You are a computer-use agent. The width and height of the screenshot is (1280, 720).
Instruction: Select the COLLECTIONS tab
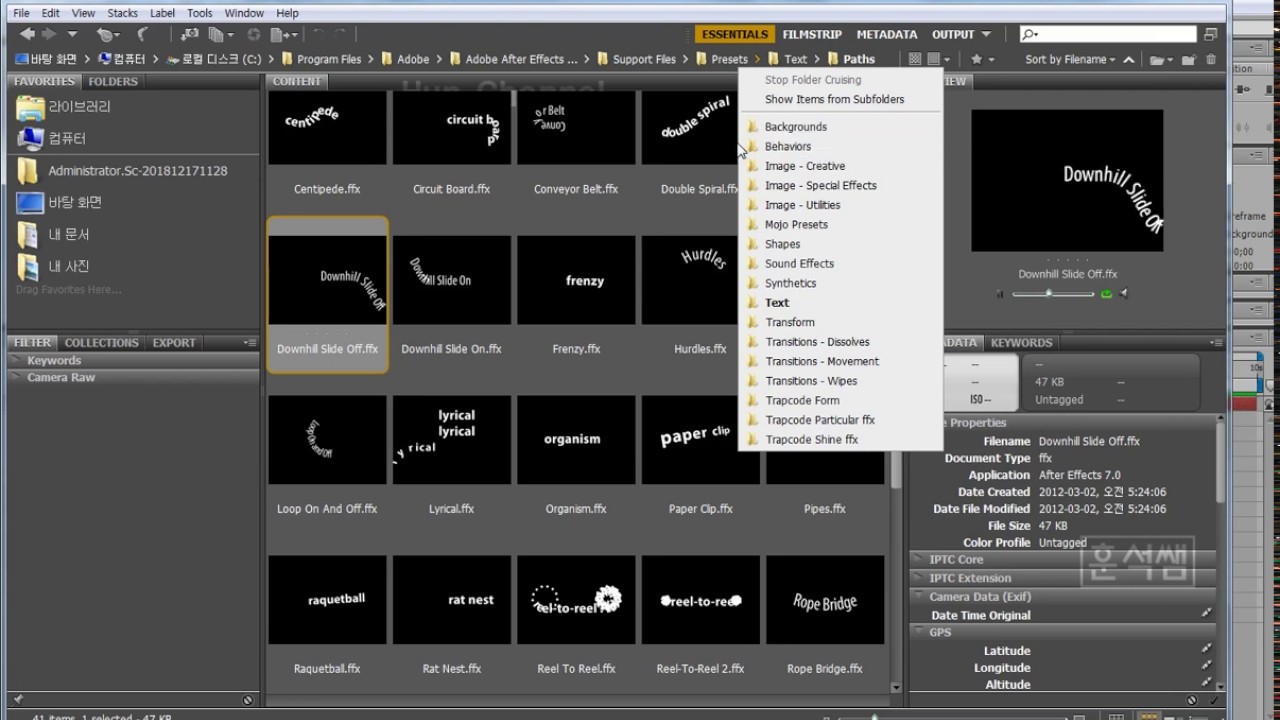101,342
